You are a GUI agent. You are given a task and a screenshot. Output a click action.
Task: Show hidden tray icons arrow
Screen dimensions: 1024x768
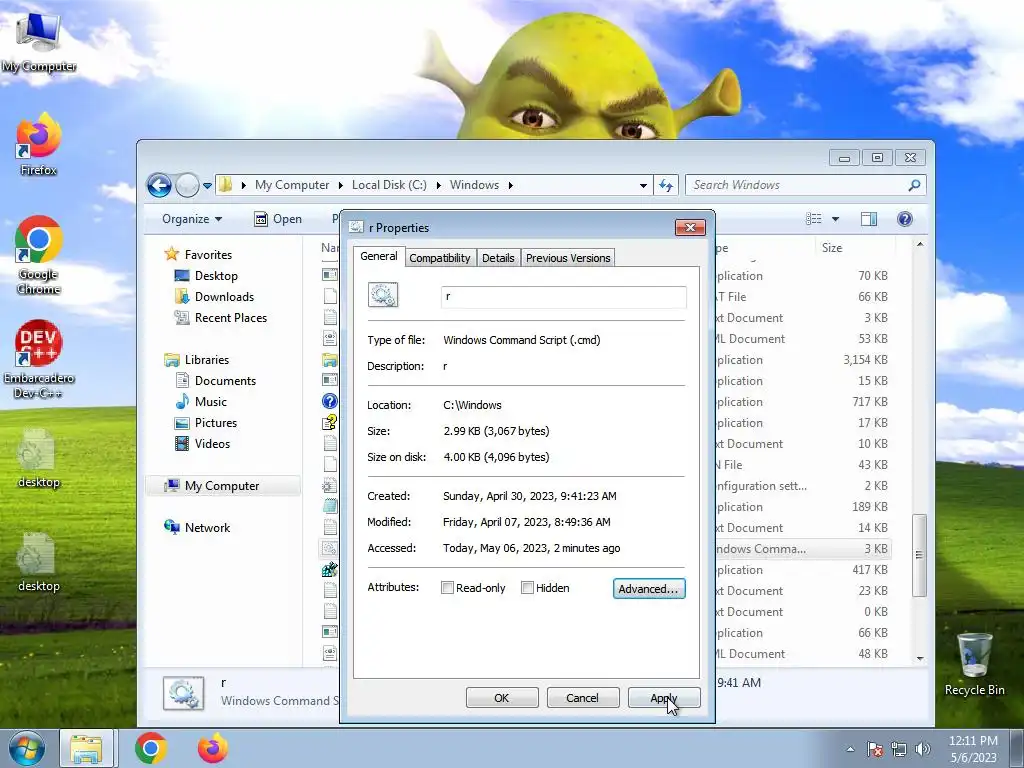(850, 749)
